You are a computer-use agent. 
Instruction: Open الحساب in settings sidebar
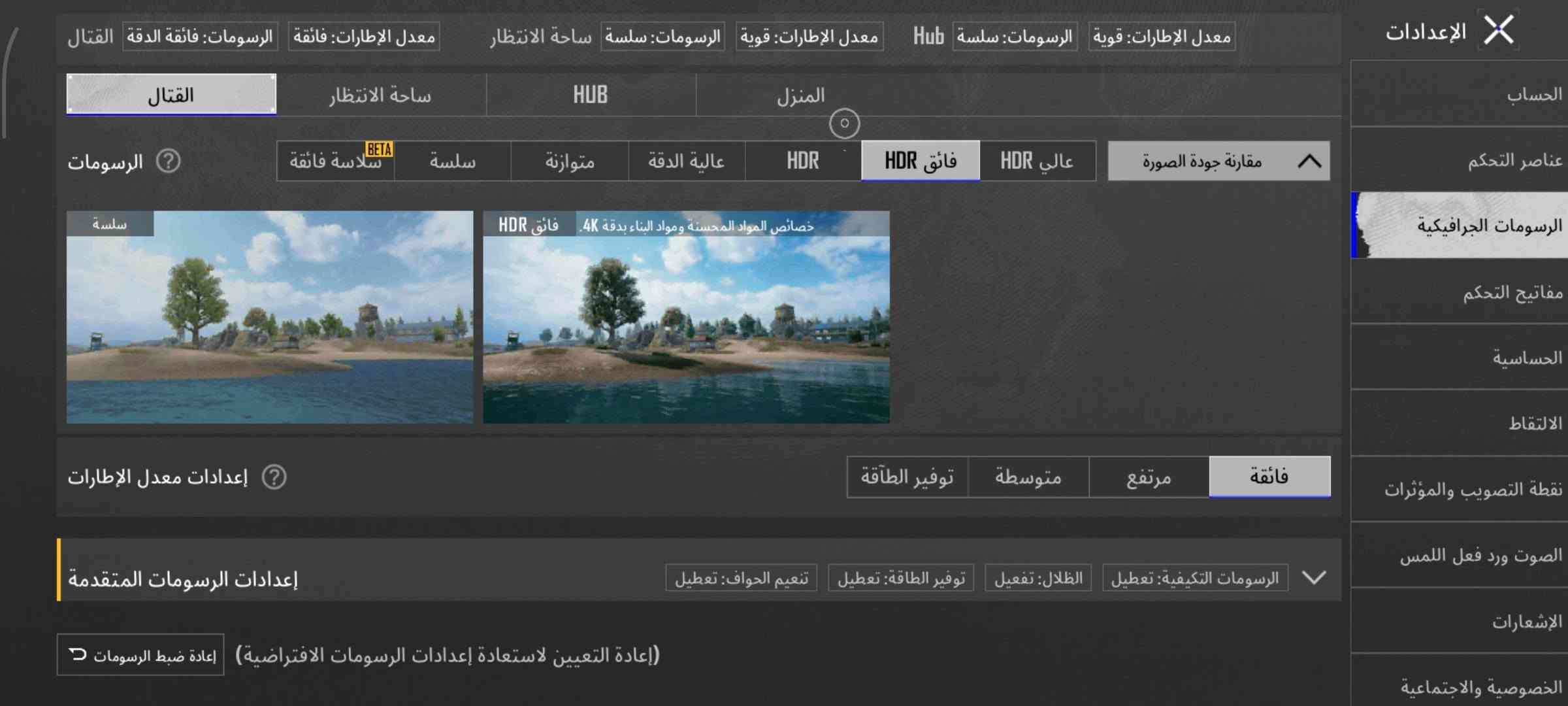(1460, 94)
